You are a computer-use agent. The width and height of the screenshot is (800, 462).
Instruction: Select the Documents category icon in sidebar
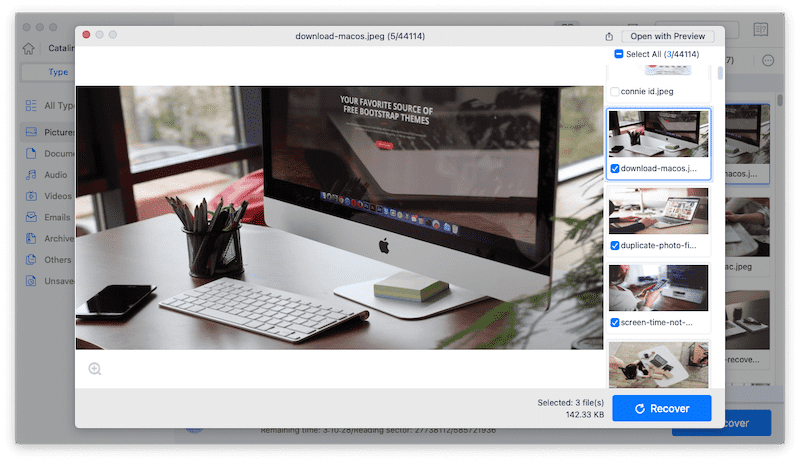pyautogui.click(x=31, y=153)
